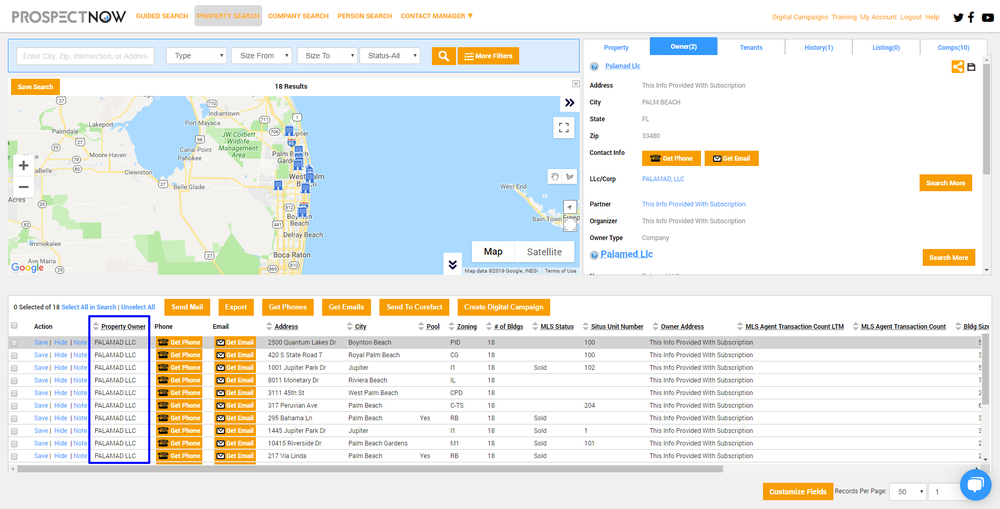Click the Customize Fields button

[x=798, y=492]
